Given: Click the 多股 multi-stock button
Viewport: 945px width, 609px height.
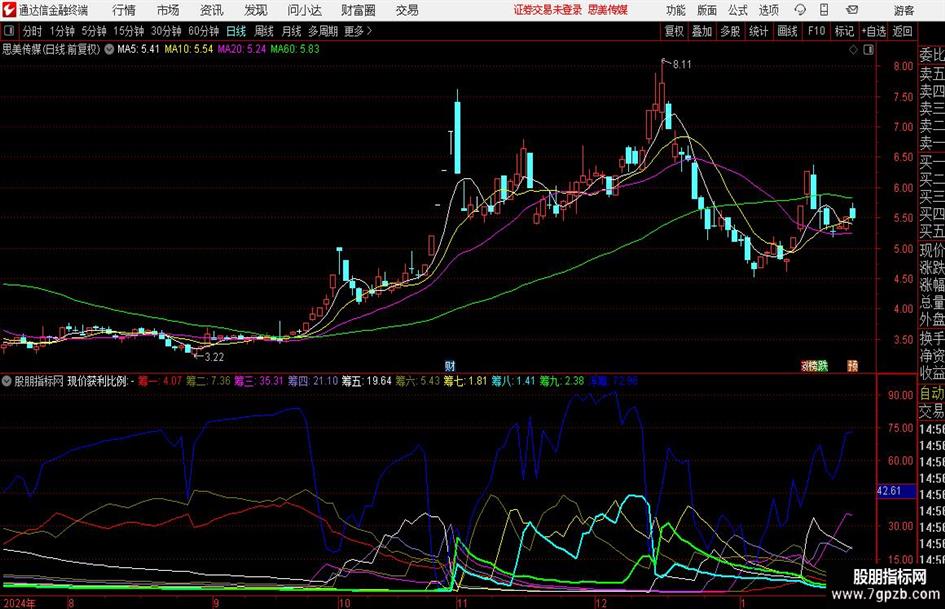Looking at the screenshot, I should pos(730,31).
